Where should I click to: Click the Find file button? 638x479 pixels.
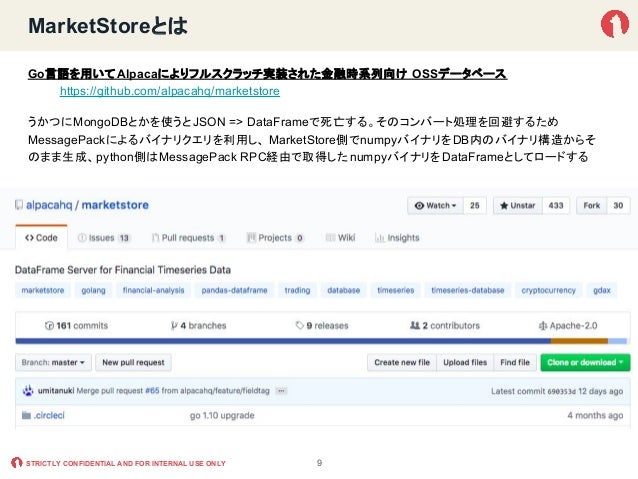515,362
